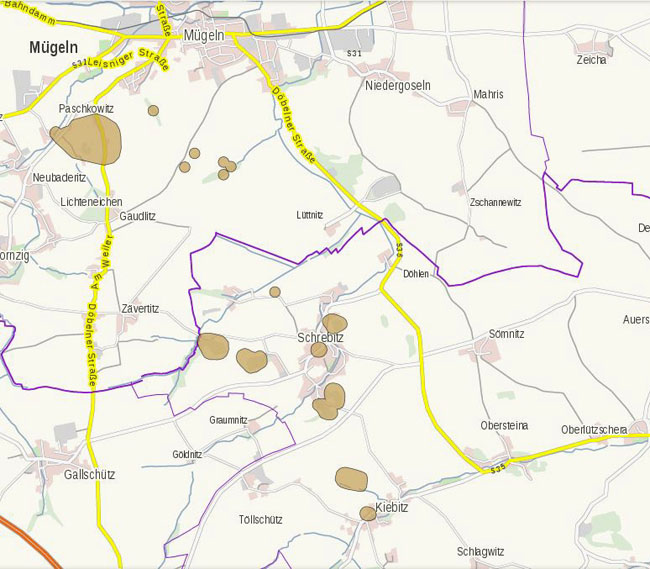Select the brown polygon north of Kiebitz
Viewport: 650px width, 569px height.
[351, 479]
